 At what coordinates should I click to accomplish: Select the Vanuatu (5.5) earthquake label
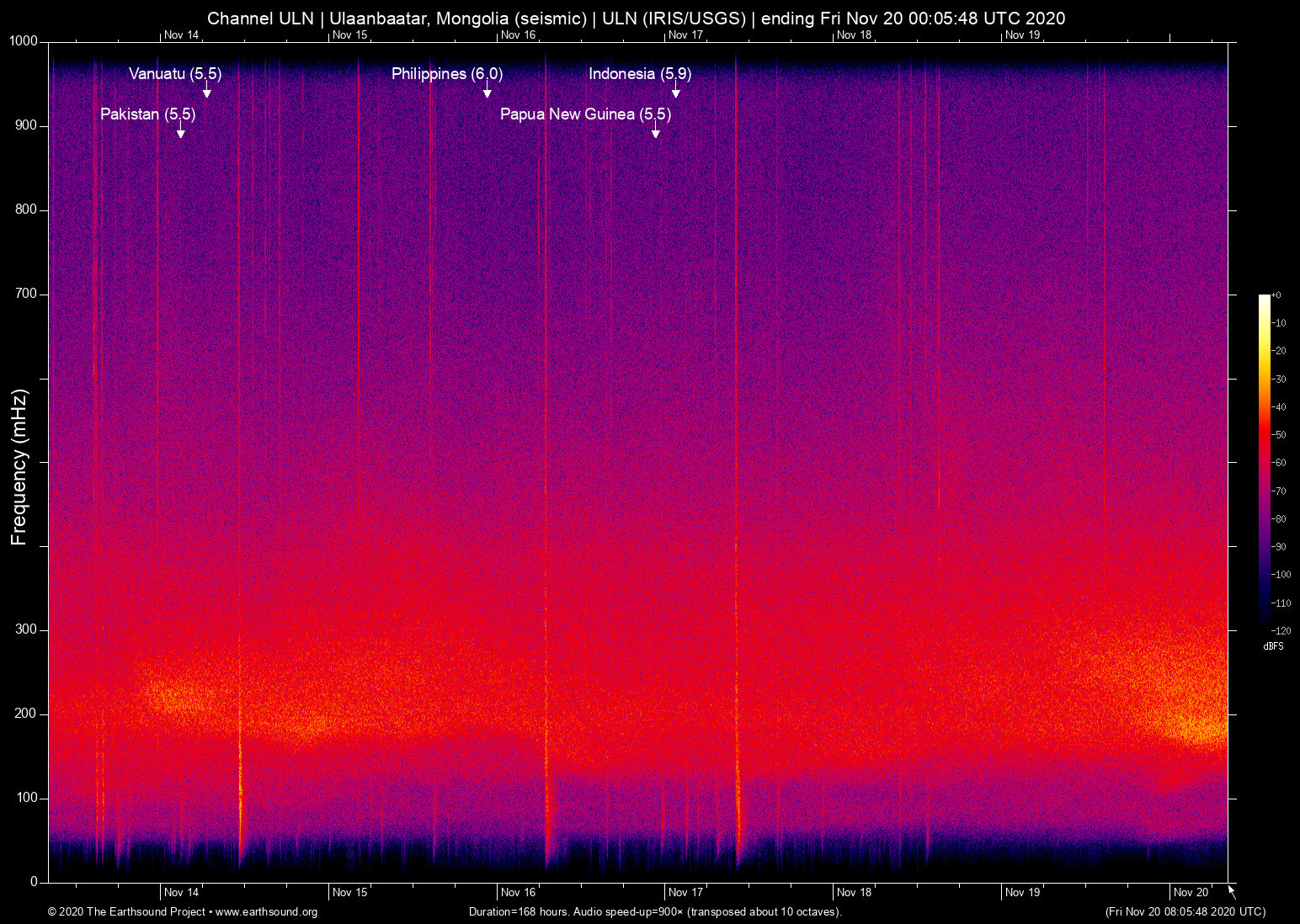(175, 74)
